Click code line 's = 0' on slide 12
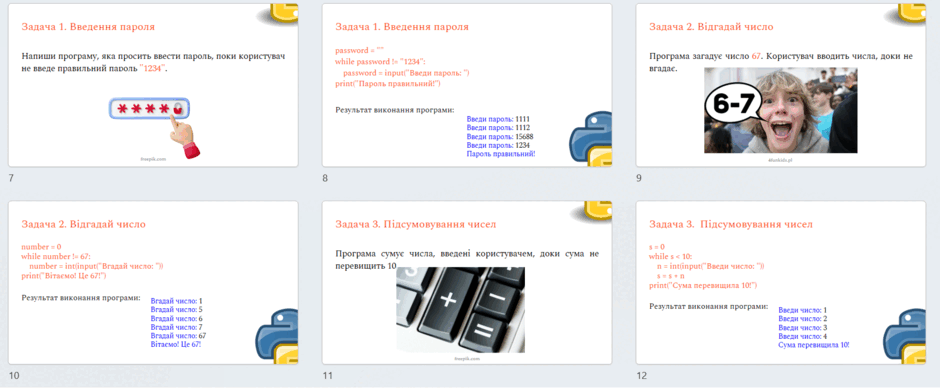This screenshot has width=940, height=388. tap(658, 246)
